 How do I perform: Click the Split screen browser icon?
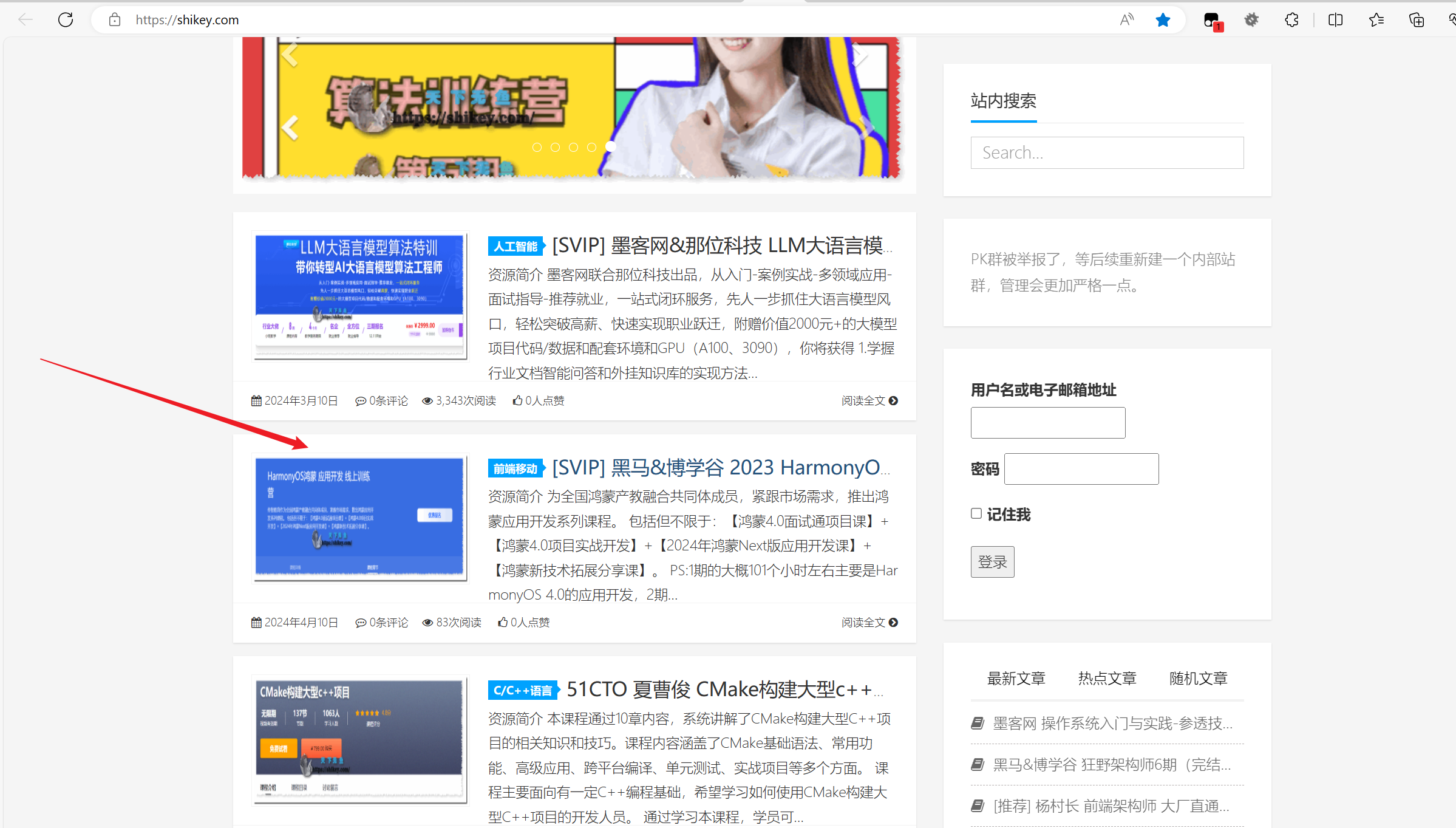pos(1335,19)
